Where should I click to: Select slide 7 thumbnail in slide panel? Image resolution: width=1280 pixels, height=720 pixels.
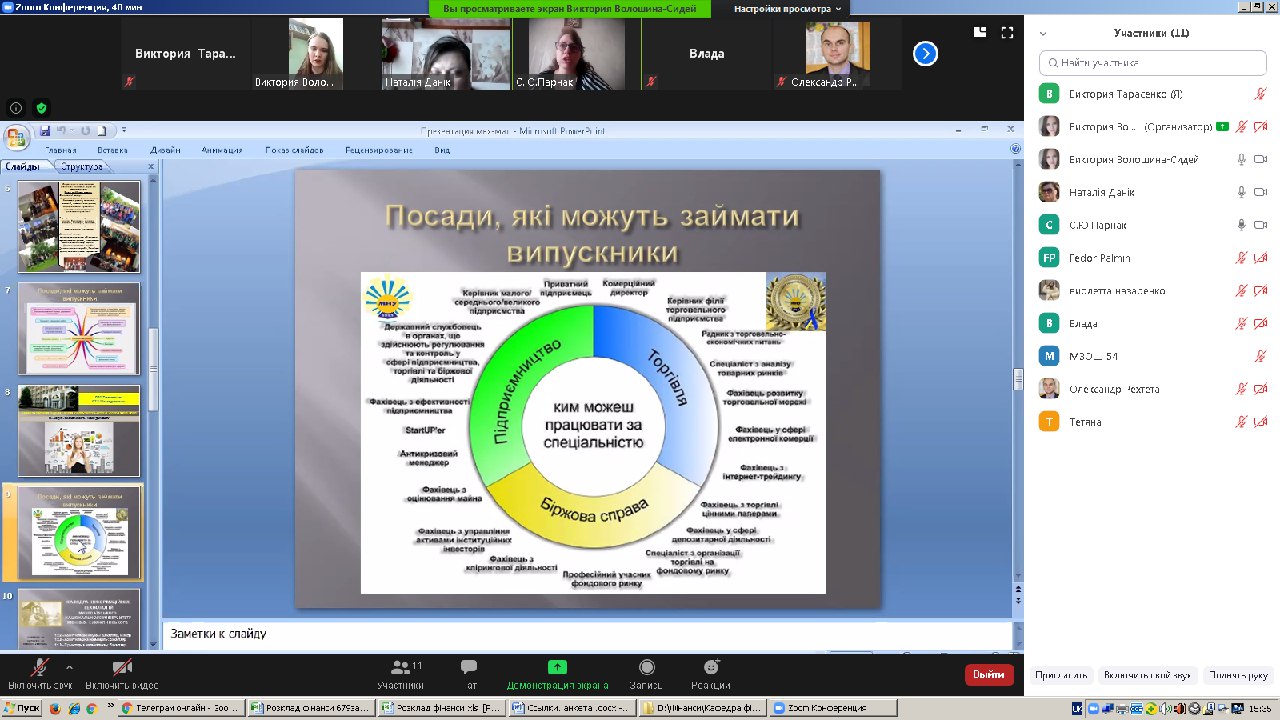pos(80,329)
